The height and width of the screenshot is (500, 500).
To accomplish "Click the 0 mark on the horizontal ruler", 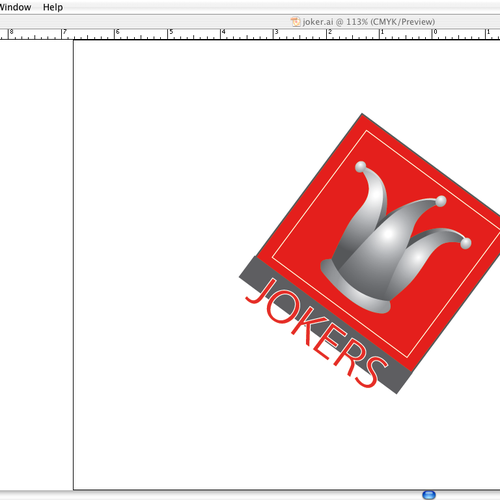I will tap(435, 32).
